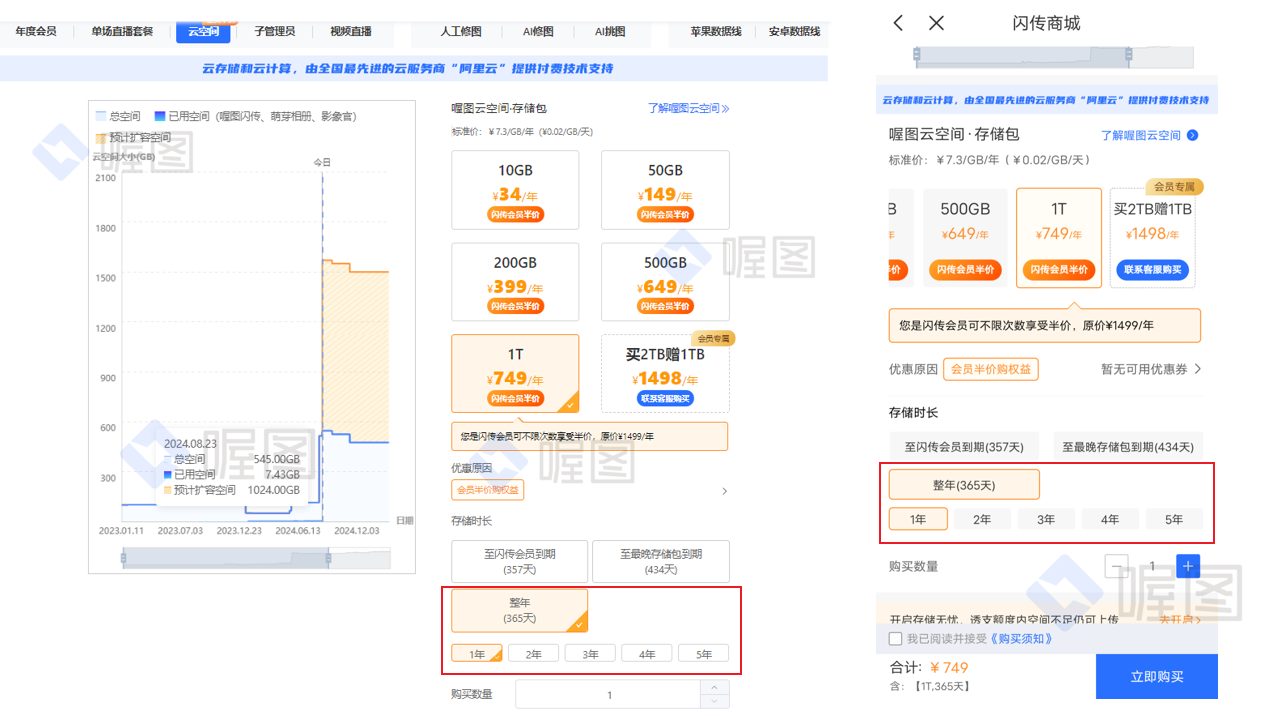Select the 云空间 tab

(x=203, y=32)
